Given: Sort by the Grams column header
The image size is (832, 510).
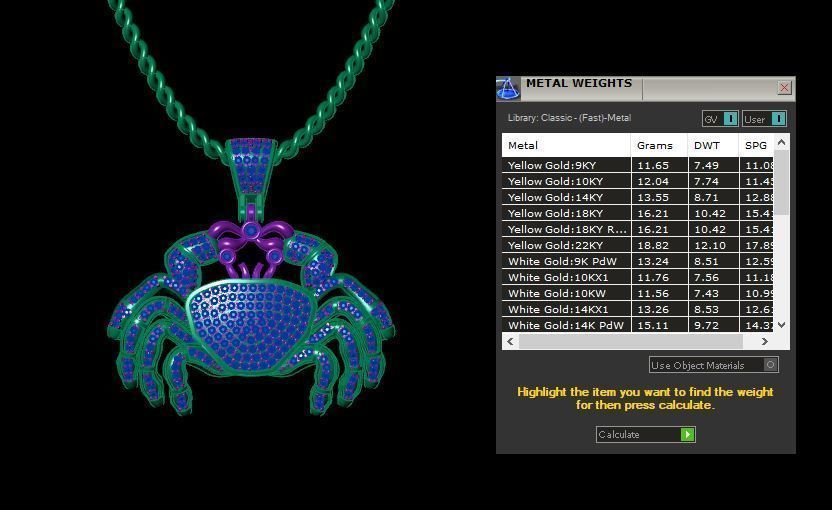Looking at the screenshot, I should 660,145.
